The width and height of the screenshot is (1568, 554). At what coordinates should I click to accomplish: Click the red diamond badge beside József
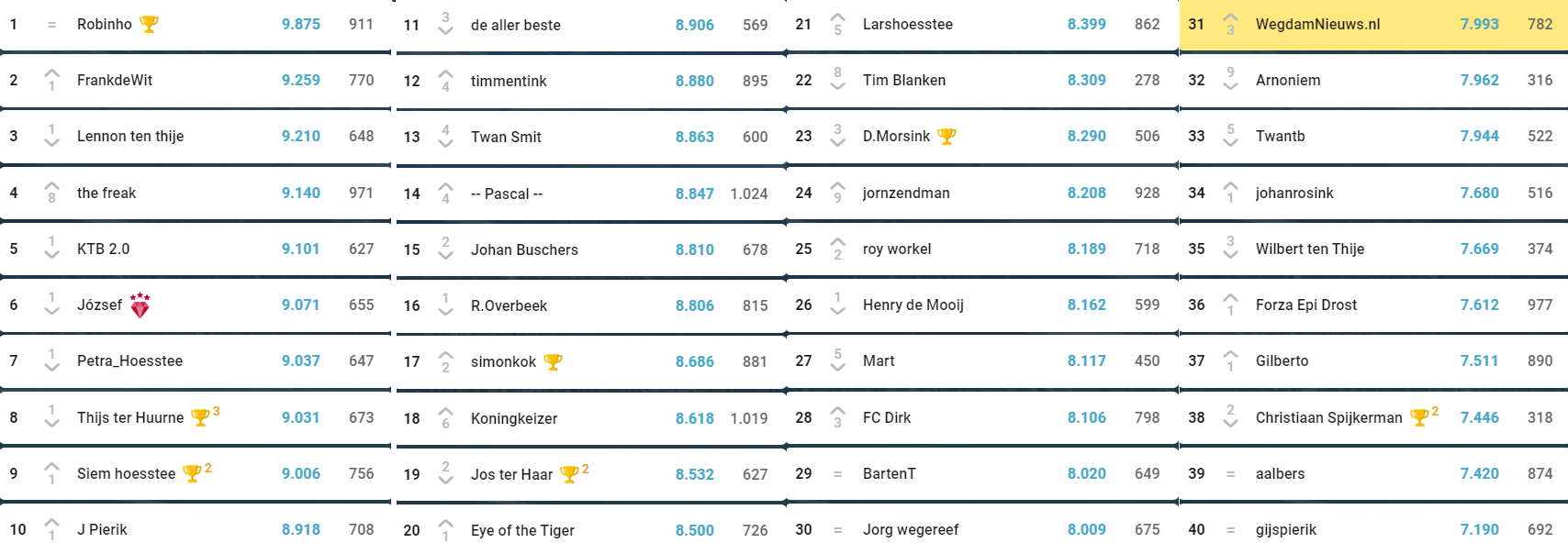(x=140, y=305)
